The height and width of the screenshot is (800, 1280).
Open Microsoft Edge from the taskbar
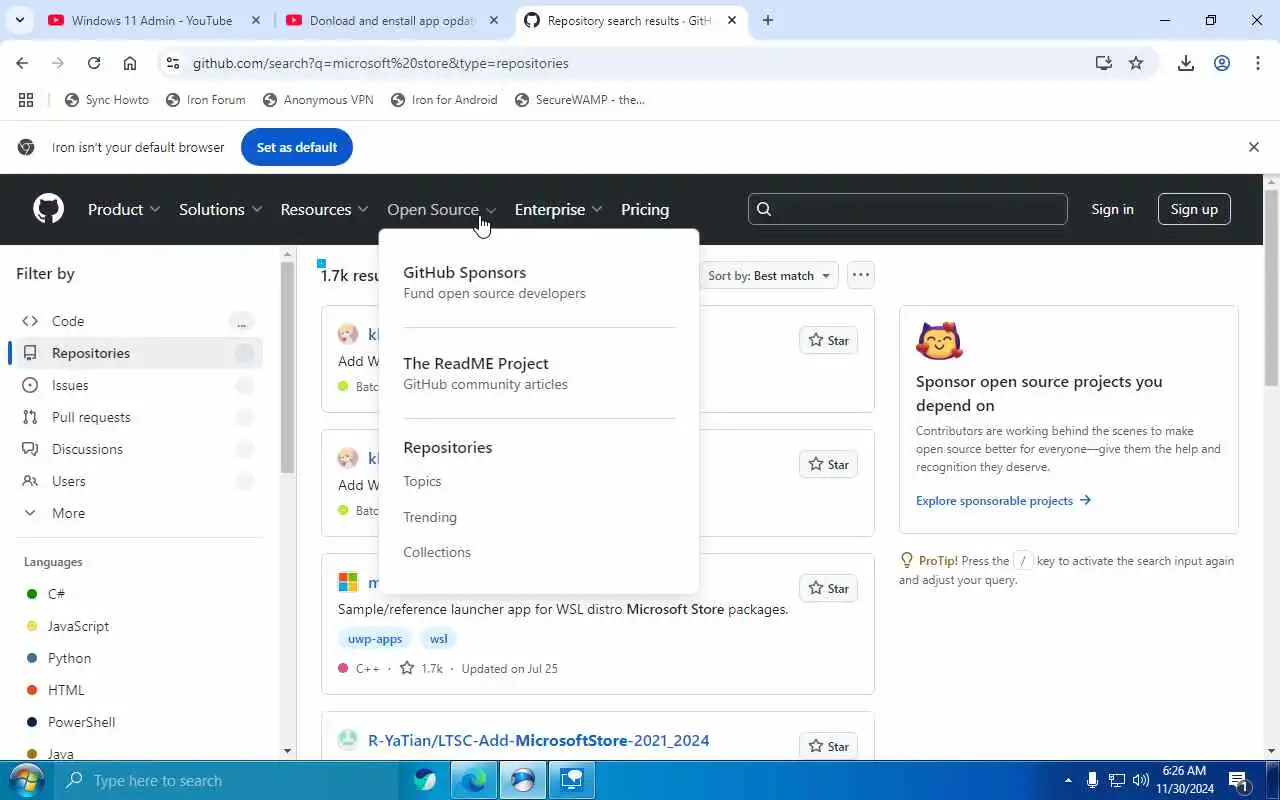coord(474,780)
